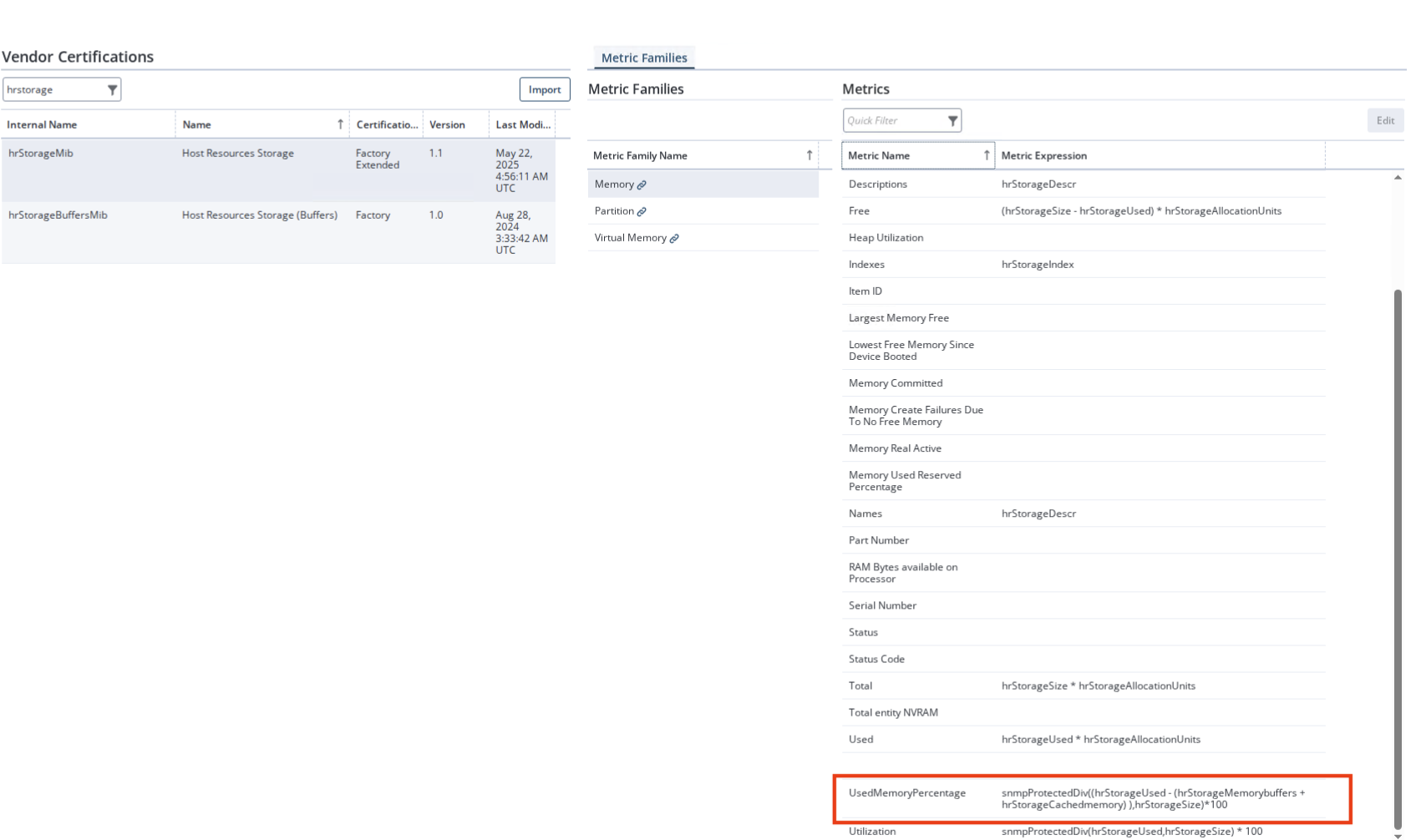Toggle sort arrow on Metric Family Name
Viewport: 1416px width, 840px height.
coord(809,155)
